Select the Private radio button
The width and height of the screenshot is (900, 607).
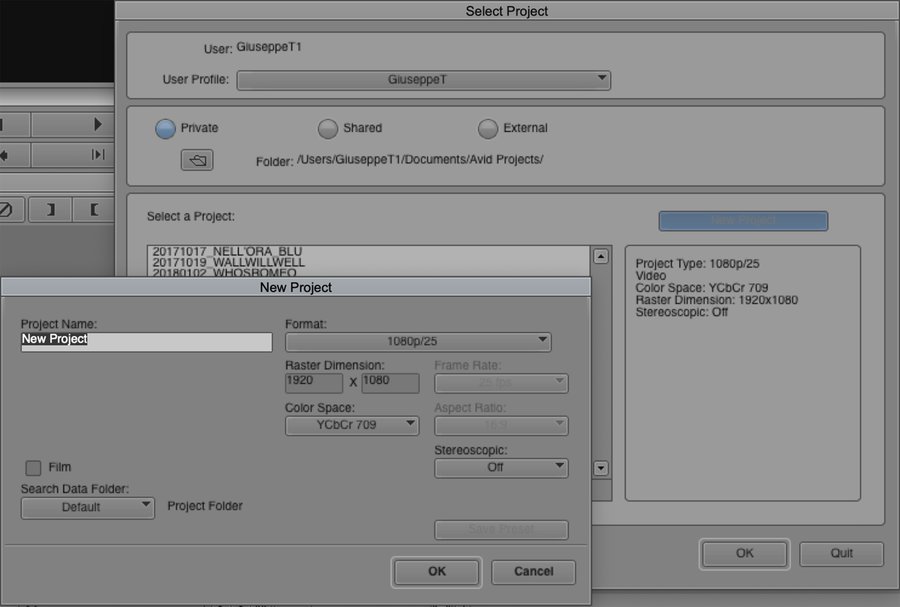[166, 129]
